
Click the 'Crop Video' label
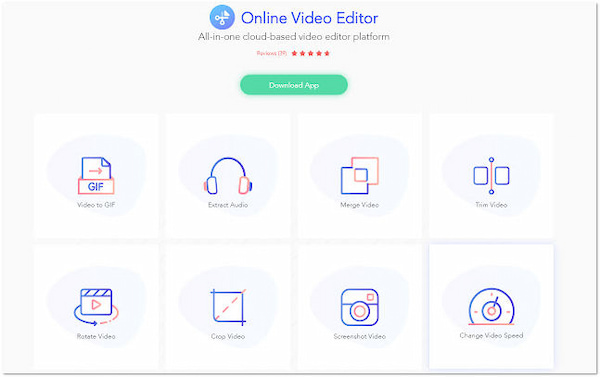pyautogui.click(x=228, y=336)
